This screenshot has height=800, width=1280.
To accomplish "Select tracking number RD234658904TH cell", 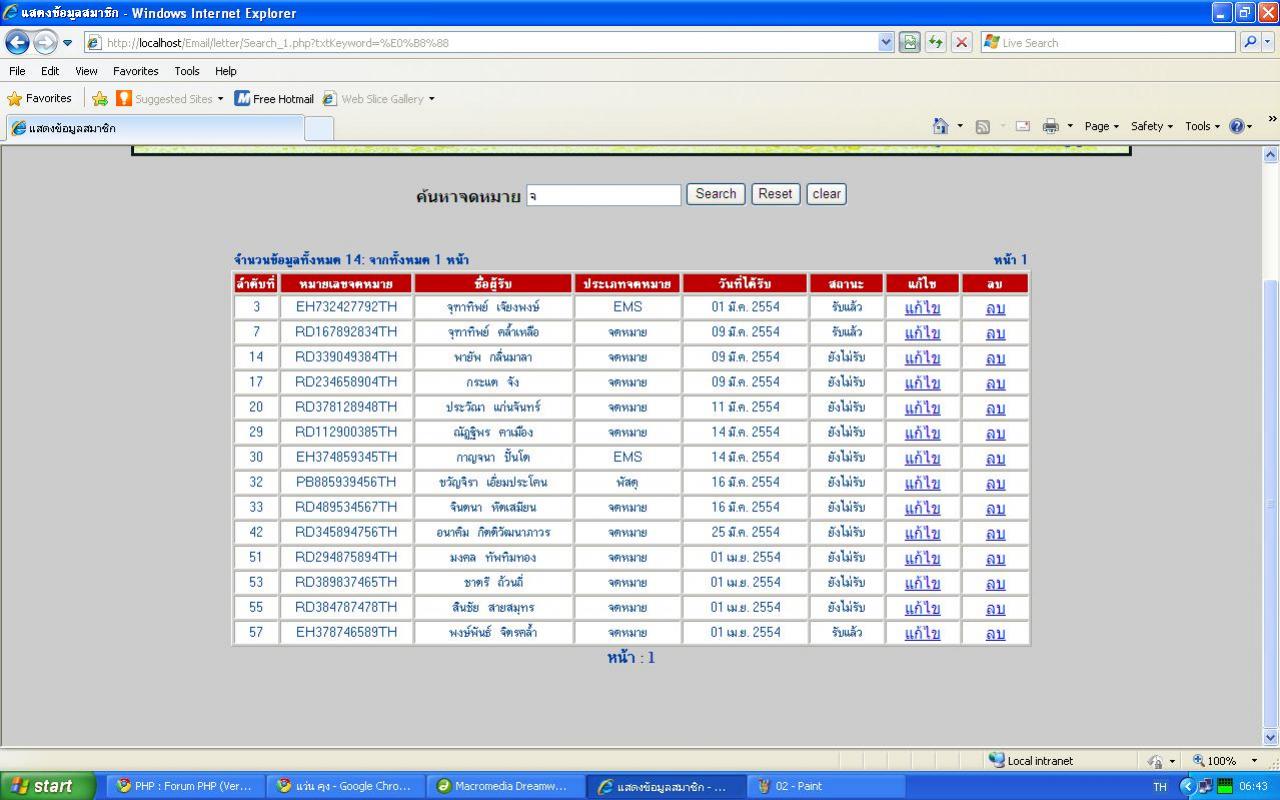I will (346, 382).
